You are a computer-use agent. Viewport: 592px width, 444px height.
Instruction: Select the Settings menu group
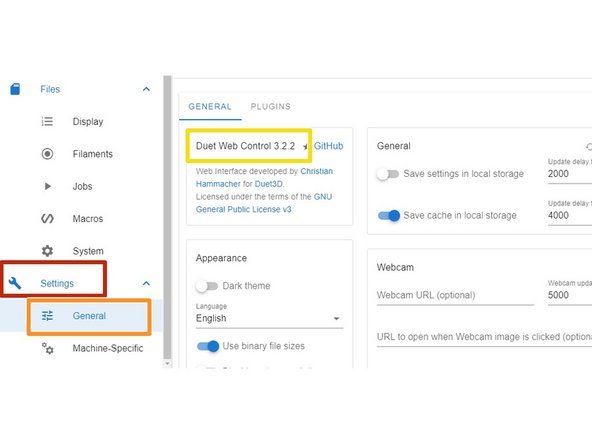(x=57, y=283)
